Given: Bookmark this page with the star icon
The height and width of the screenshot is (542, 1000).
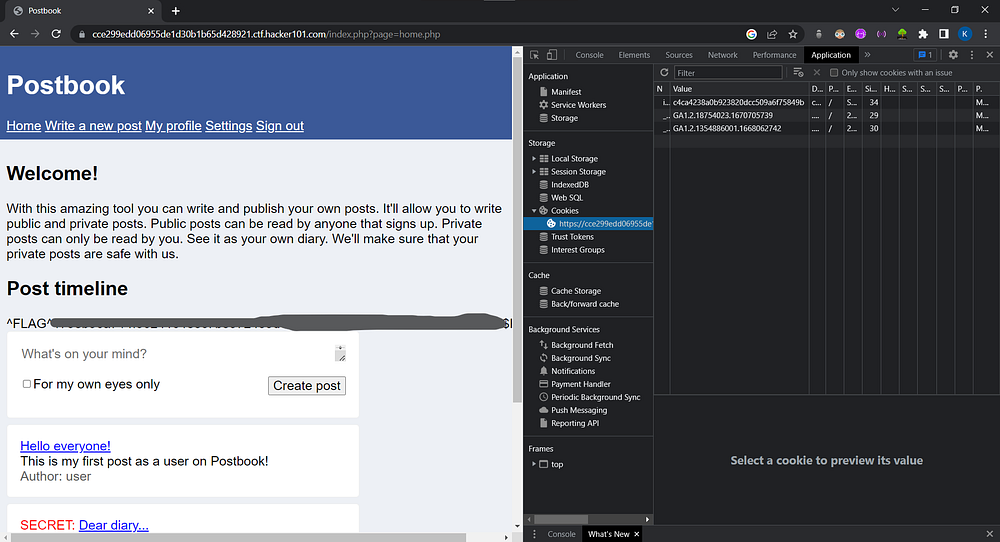Looking at the screenshot, I should [x=793, y=34].
